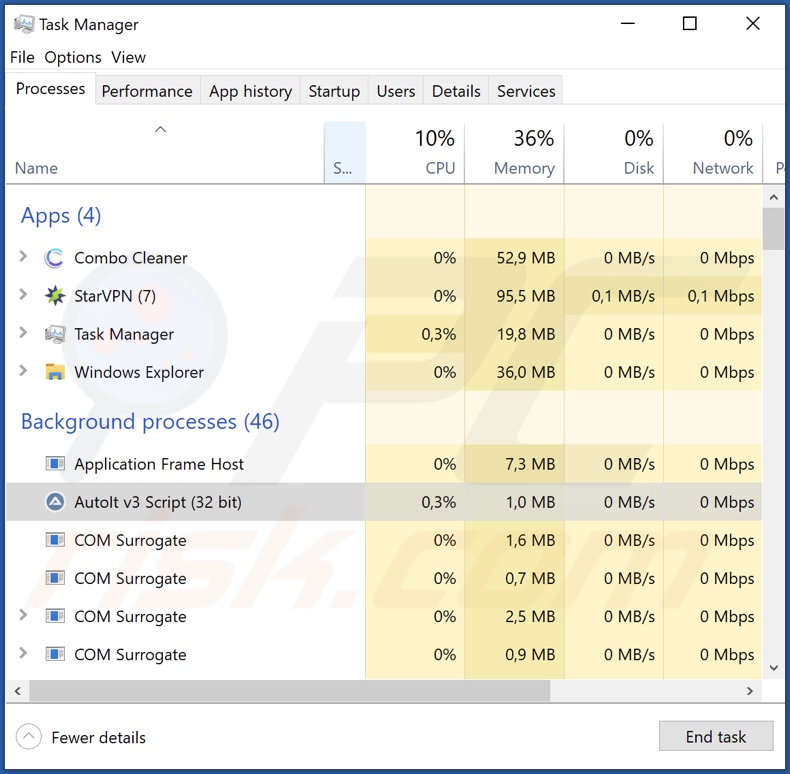The width and height of the screenshot is (790, 774).
Task: Select the Windows Explorer process name
Action: (139, 372)
